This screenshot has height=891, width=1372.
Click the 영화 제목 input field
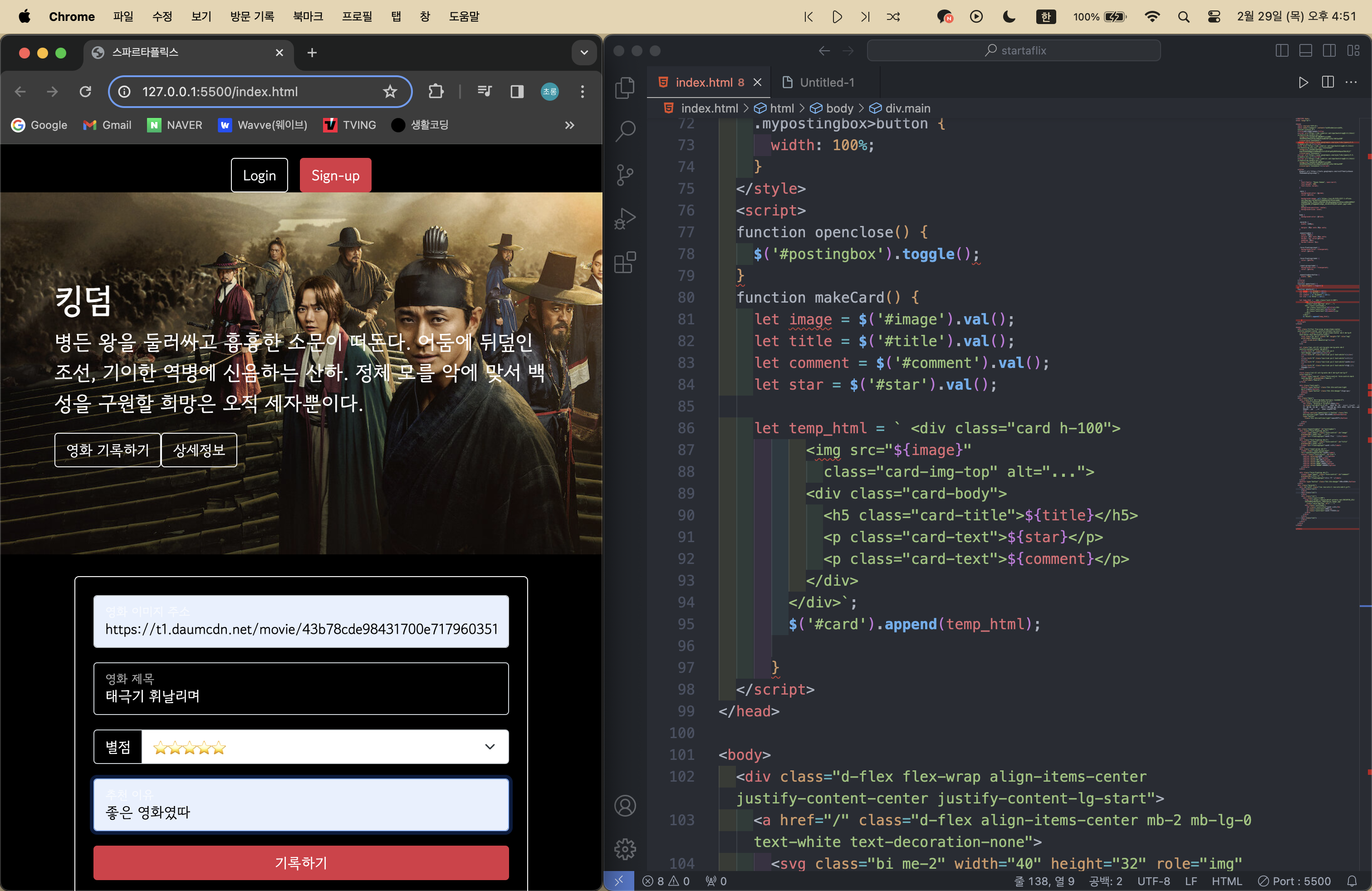tap(301, 689)
